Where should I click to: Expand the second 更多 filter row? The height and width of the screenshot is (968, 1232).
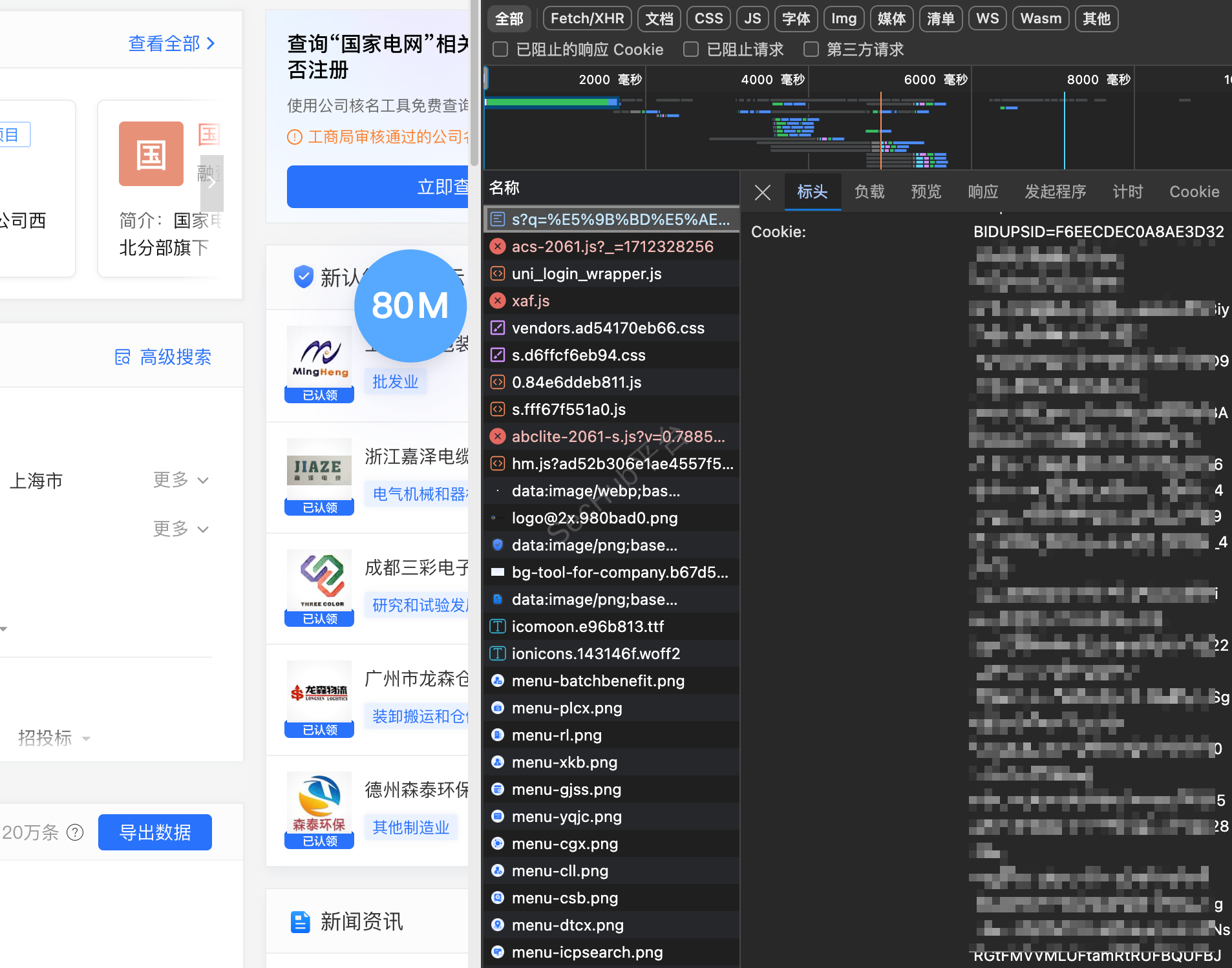coord(180,529)
